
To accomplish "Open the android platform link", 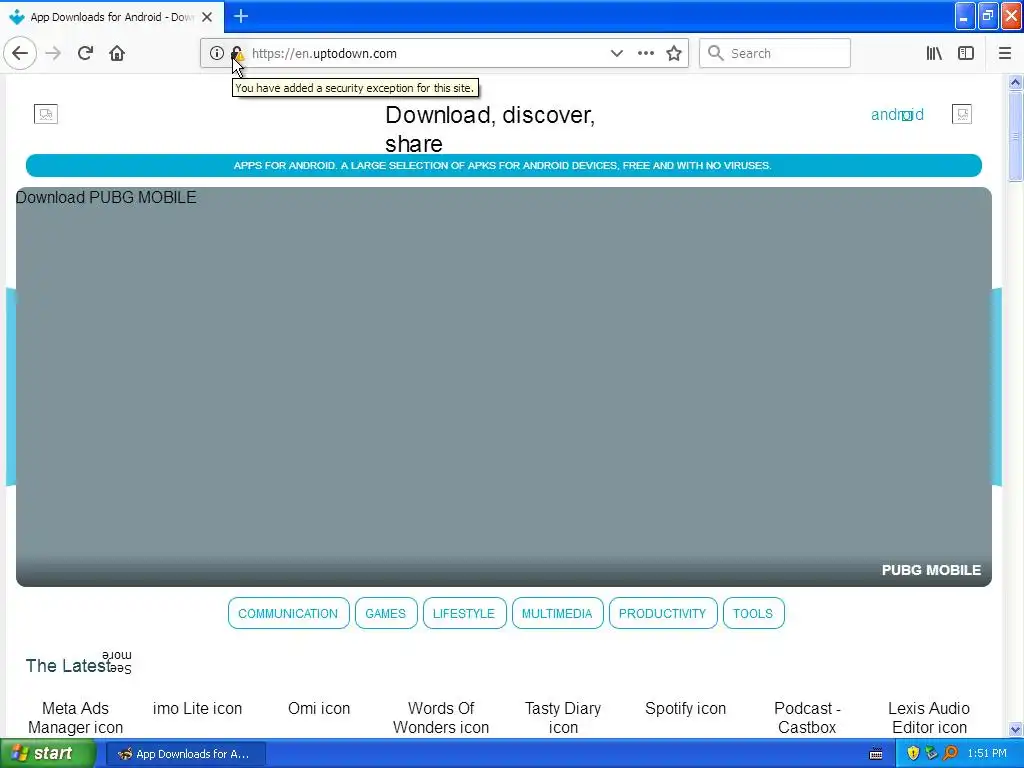I will pyautogui.click(x=897, y=115).
